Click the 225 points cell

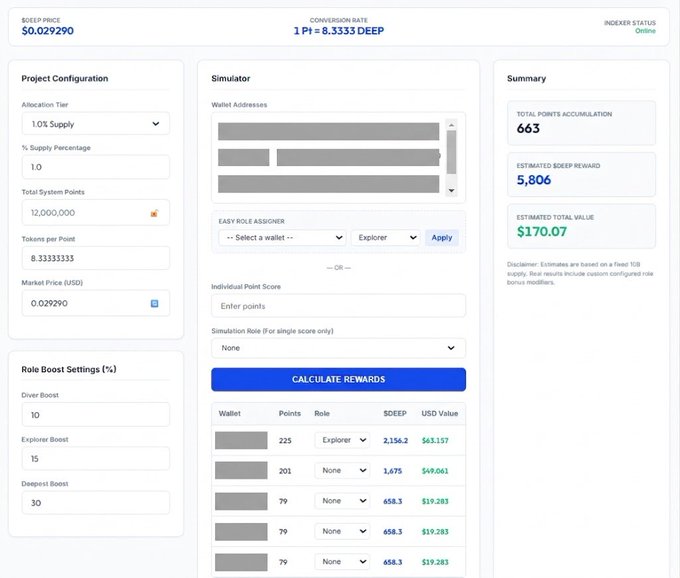(x=285, y=441)
